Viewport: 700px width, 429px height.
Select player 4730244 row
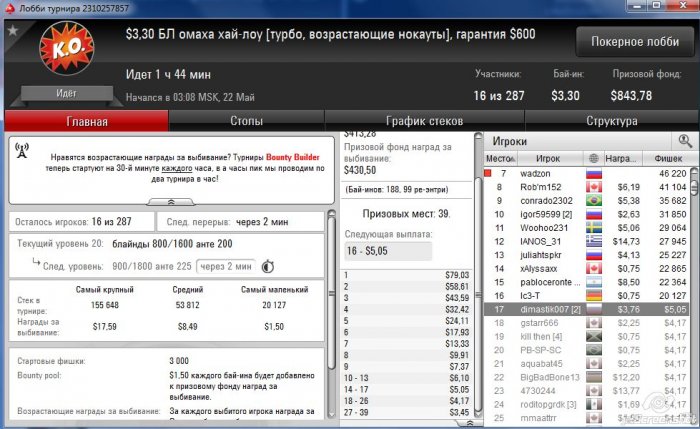(586, 391)
